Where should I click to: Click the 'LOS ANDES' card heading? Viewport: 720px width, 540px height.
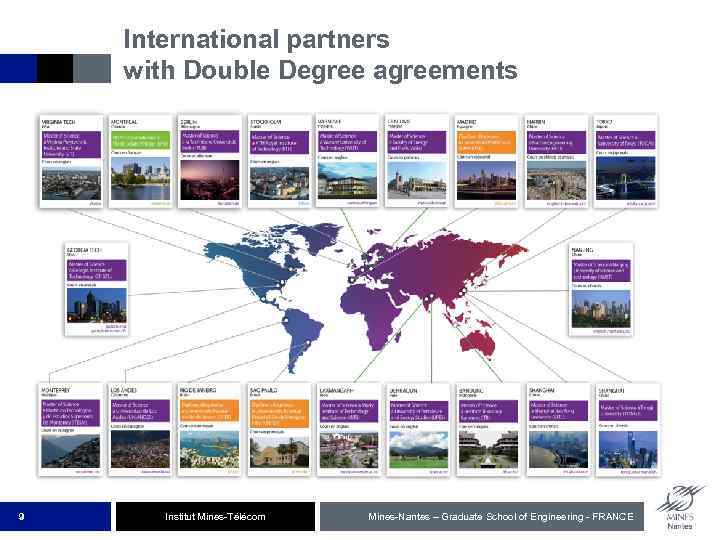(x=124, y=390)
